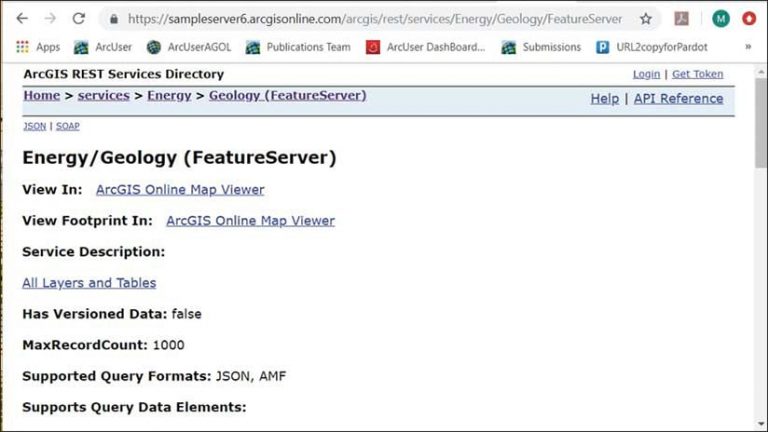Open the URL2copyforPardot bookmark
768x432 pixels.
tap(651, 47)
